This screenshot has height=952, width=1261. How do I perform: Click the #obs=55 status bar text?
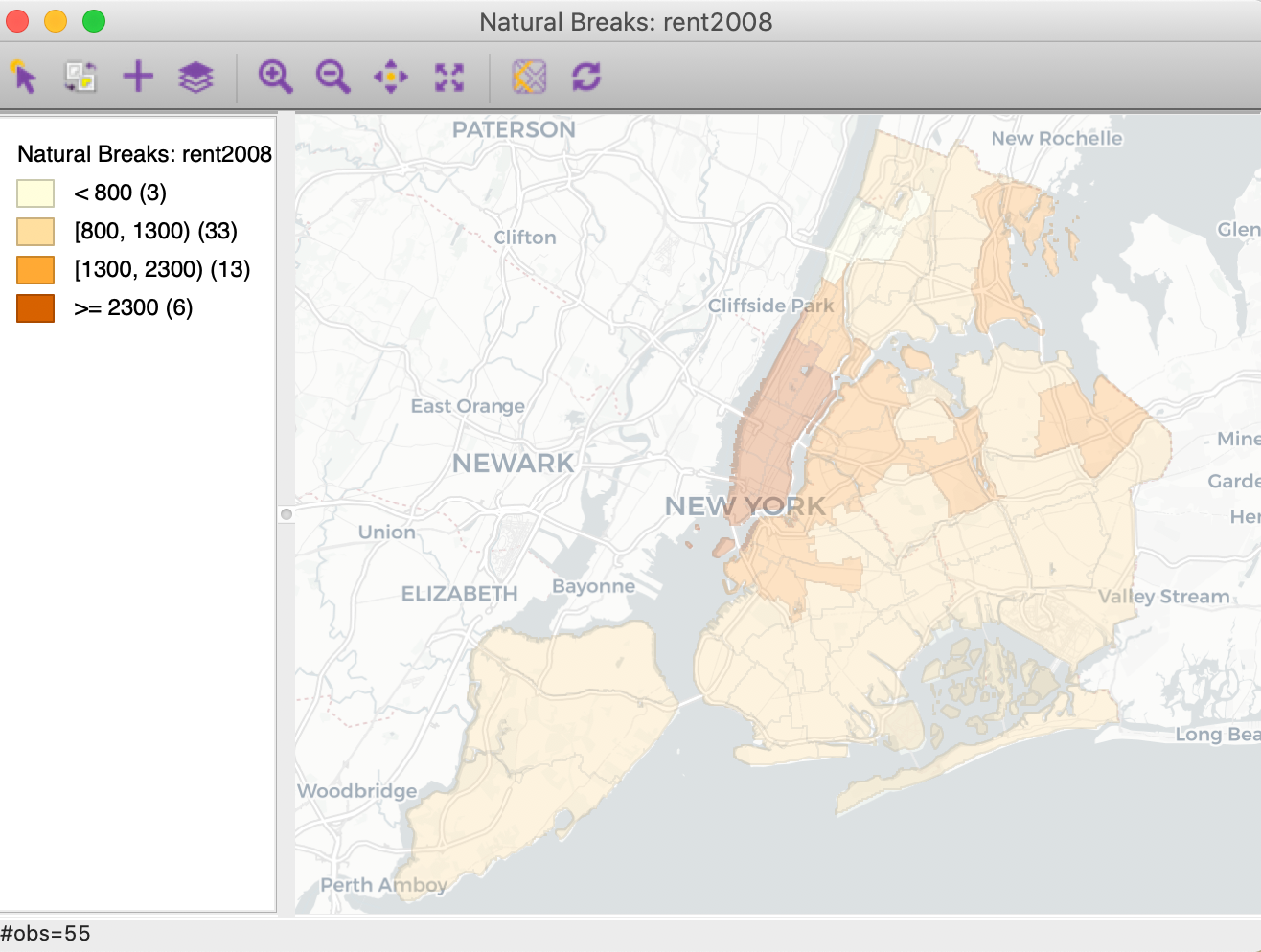pyautogui.click(x=46, y=934)
